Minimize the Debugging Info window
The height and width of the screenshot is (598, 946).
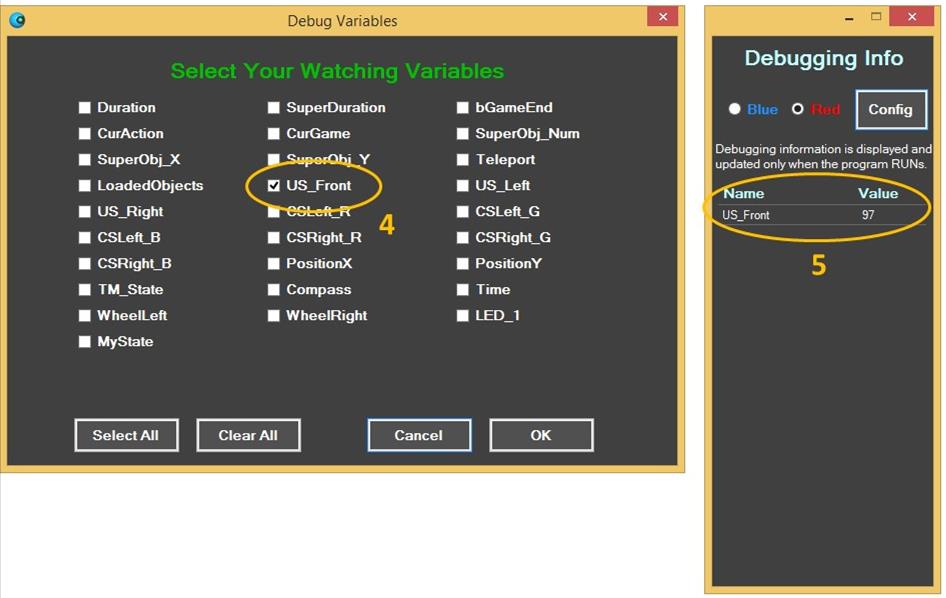850,17
